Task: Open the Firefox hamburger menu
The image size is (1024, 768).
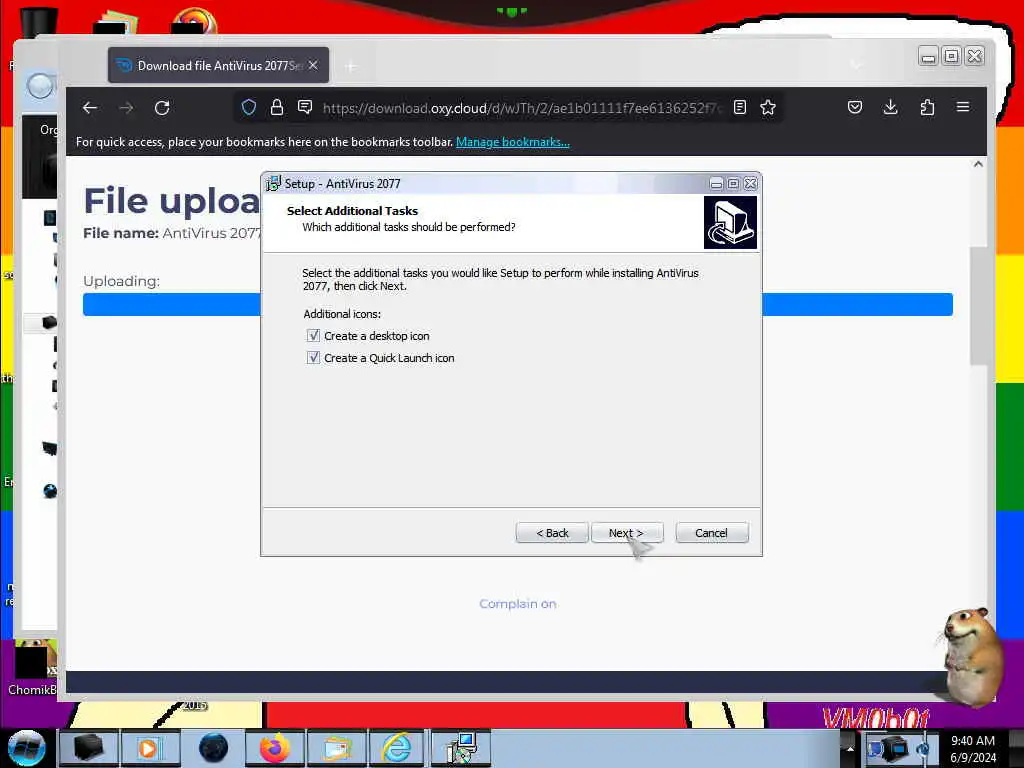Action: pyautogui.click(x=963, y=107)
